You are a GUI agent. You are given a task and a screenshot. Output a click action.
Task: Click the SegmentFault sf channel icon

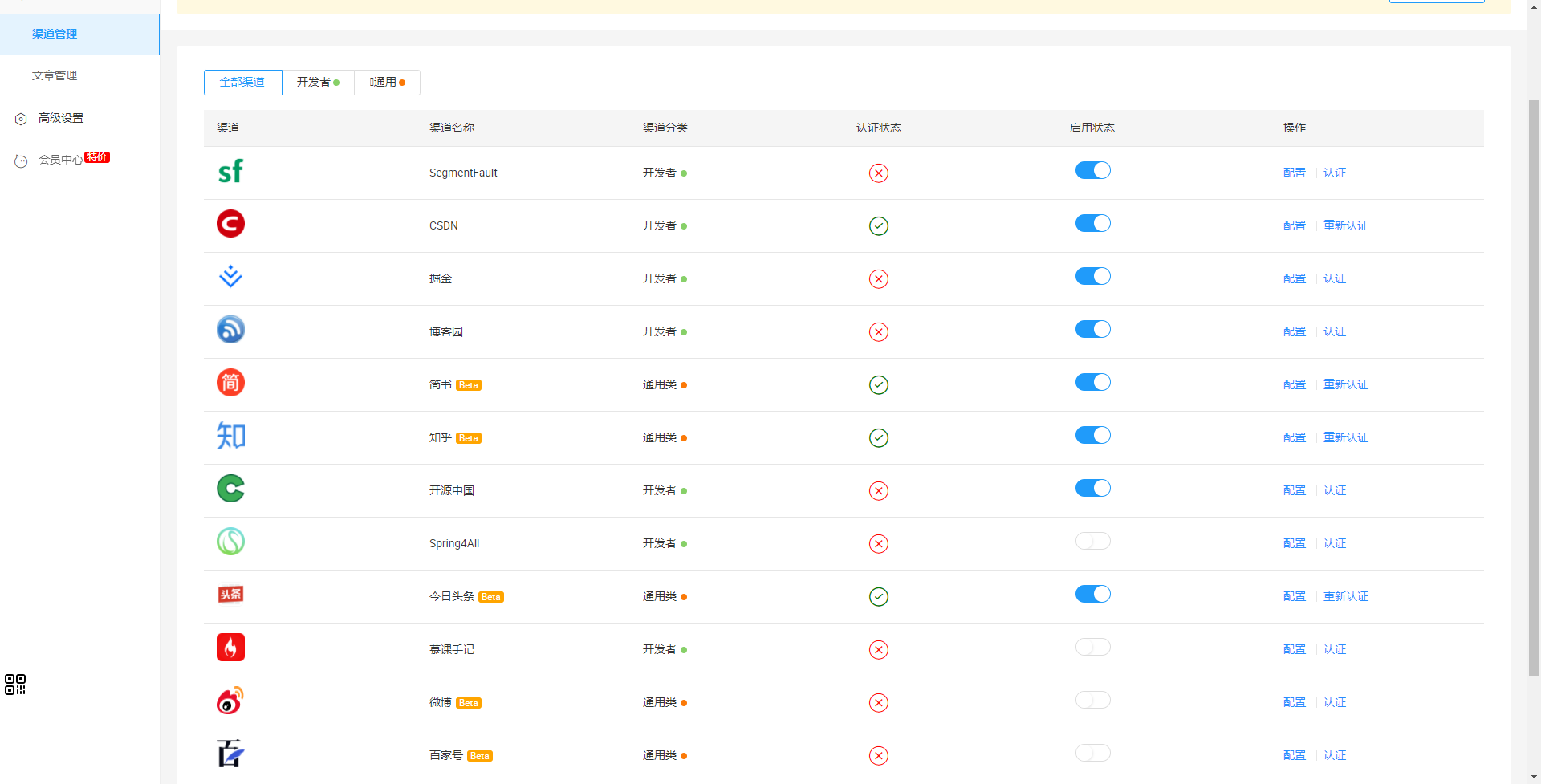230,172
